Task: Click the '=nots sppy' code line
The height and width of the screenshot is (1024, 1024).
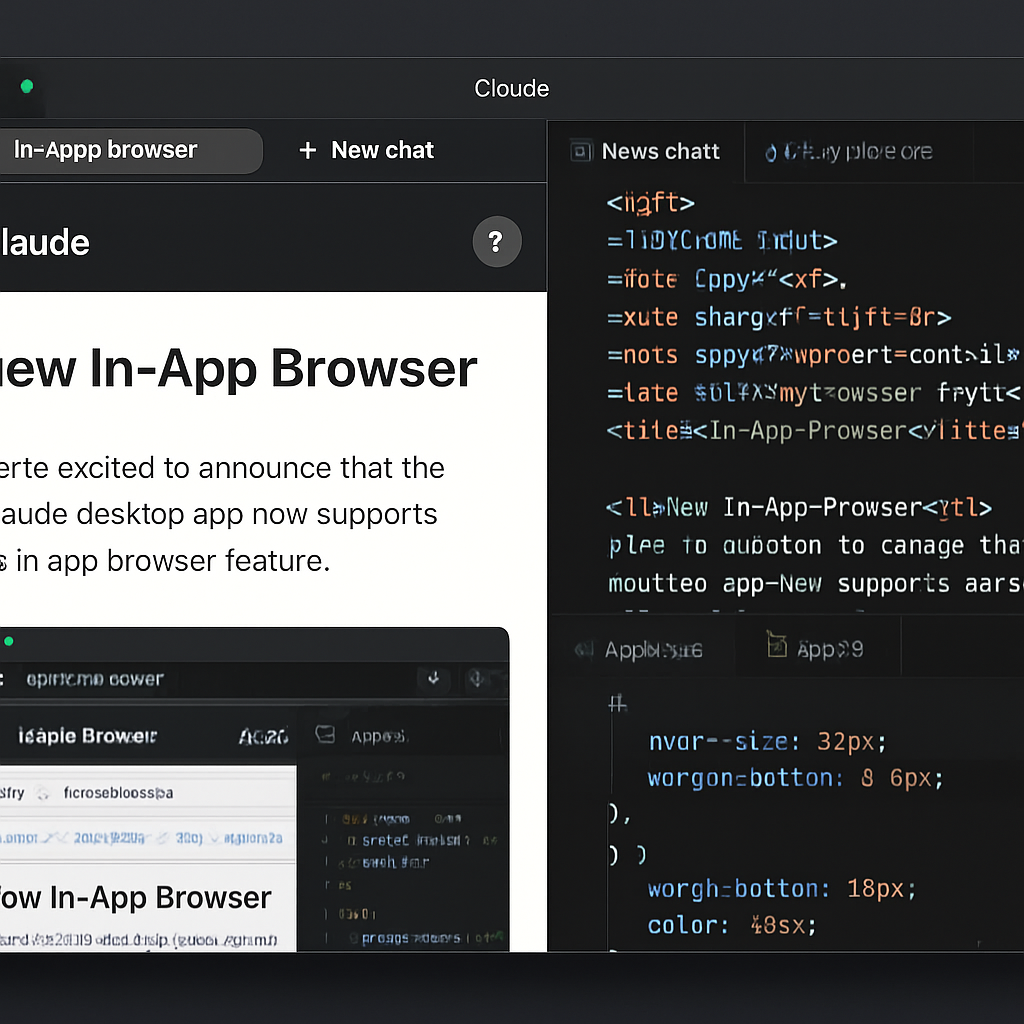Action: tap(813, 355)
